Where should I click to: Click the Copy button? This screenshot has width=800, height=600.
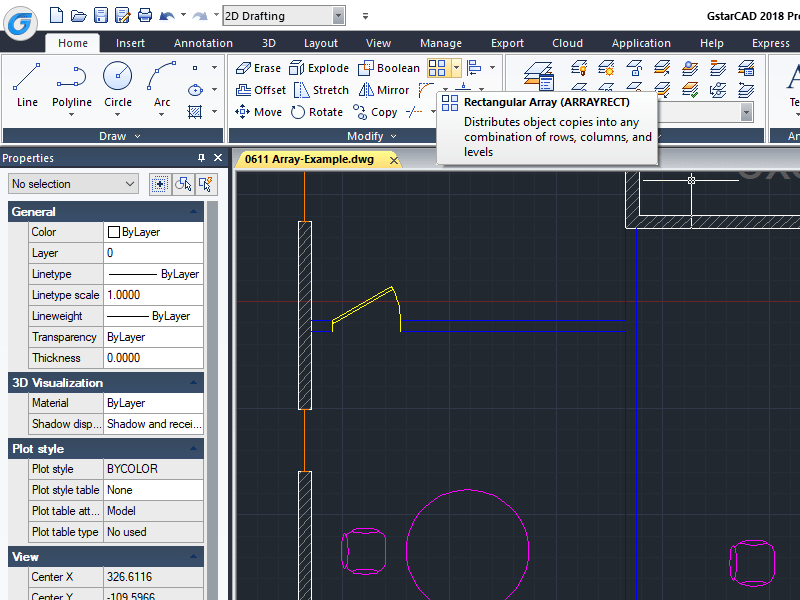375,112
